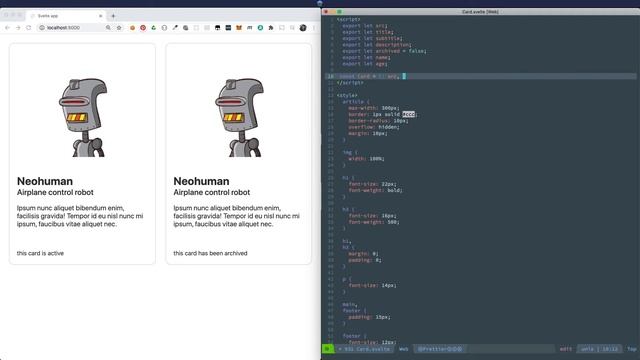Click the red circular extension icon
This screenshot has height=360, width=640.
(x=143, y=28)
